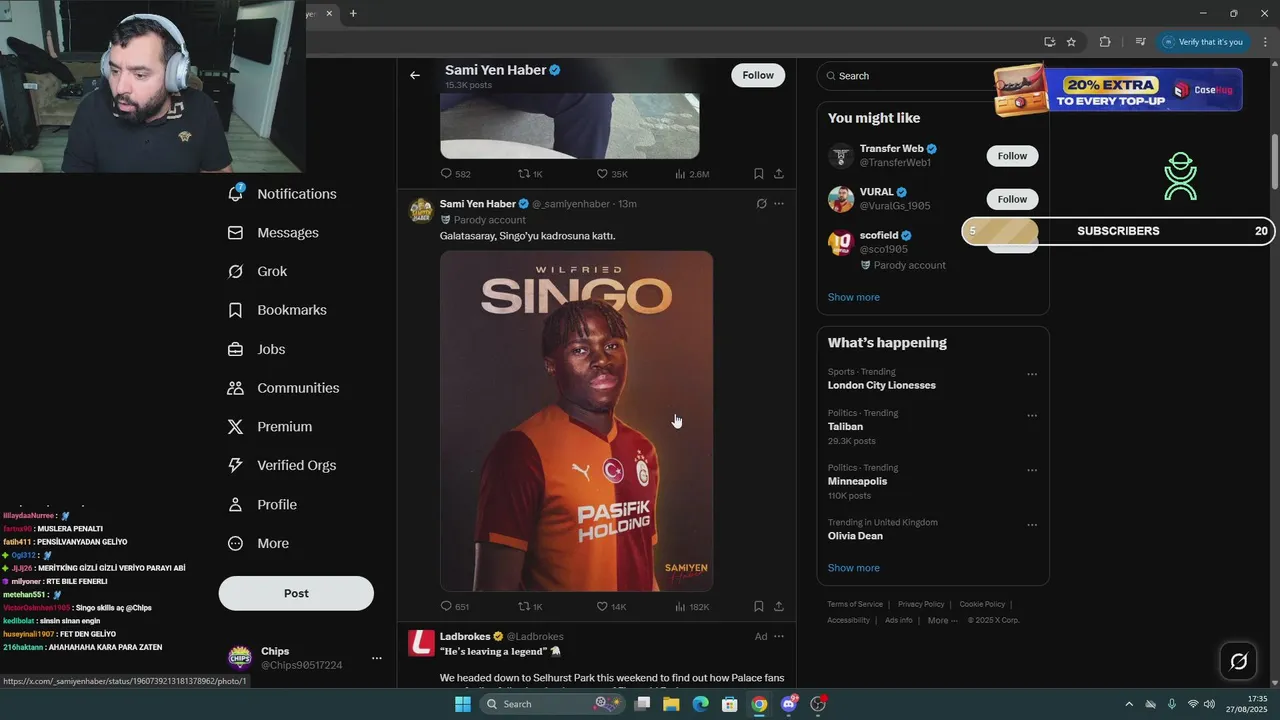Viewport: 1280px width, 720px height.
Task: View analytics of Singo post with 182K views
Action: click(x=692, y=607)
